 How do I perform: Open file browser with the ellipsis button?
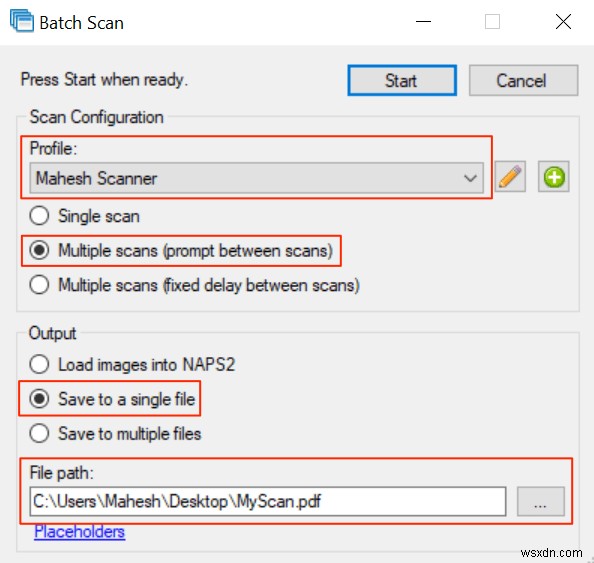tap(541, 501)
